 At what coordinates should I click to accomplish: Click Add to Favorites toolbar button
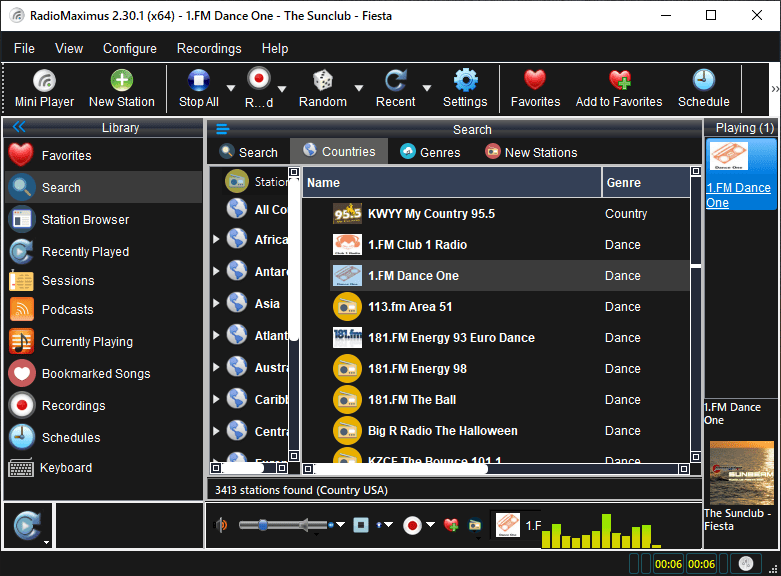619,89
